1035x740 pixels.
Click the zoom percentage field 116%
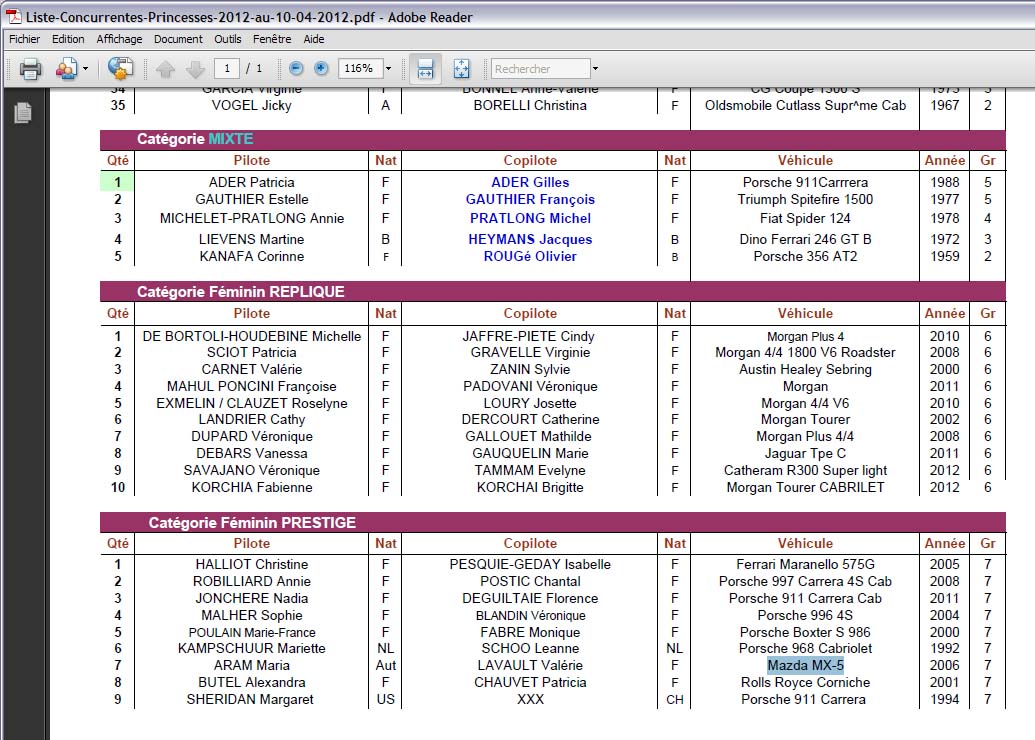tap(359, 69)
